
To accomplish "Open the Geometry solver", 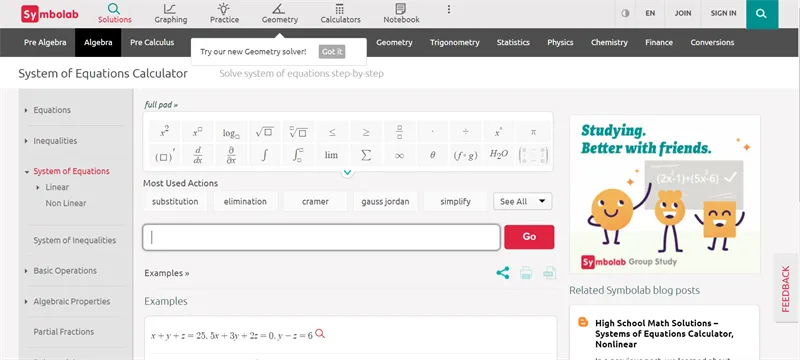I will click(280, 14).
